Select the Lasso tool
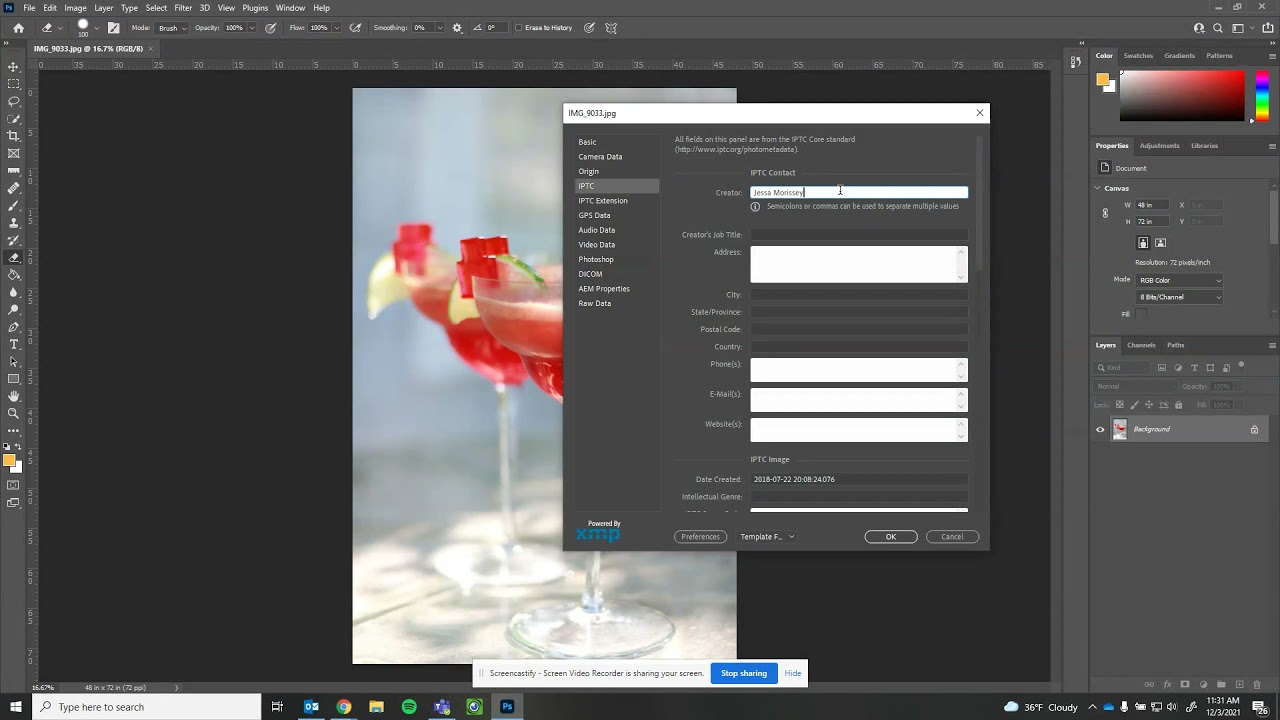This screenshot has width=1280, height=720. pyautogui.click(x=13, y=101)
